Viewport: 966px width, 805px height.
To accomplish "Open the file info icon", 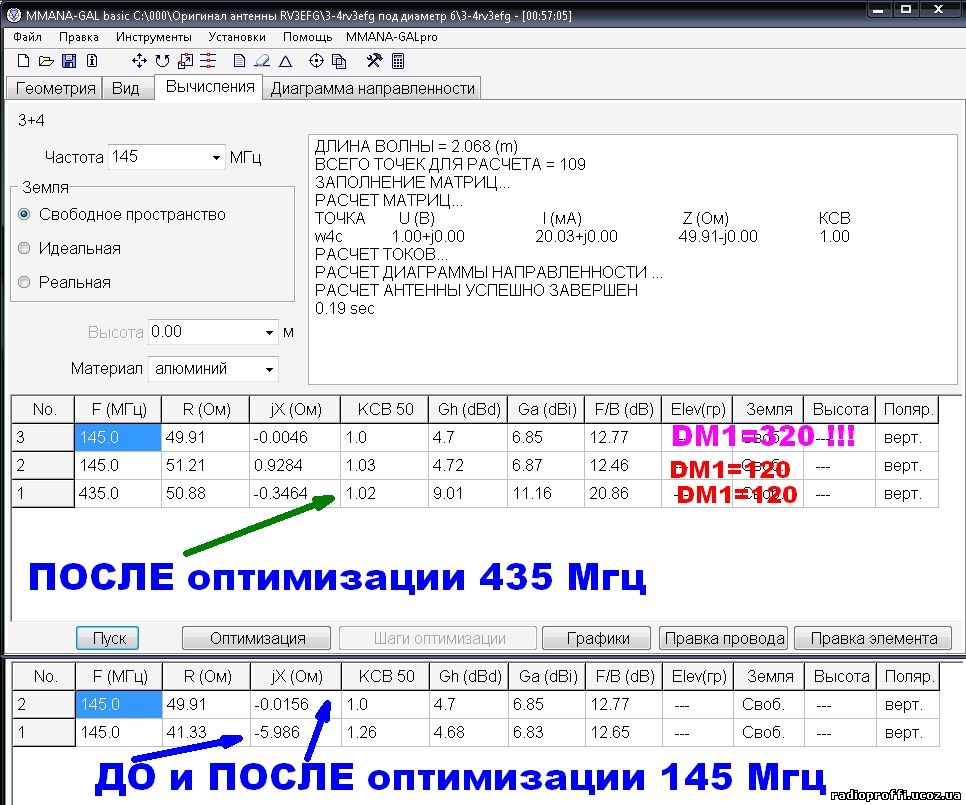I will click(x=92, y=60).
